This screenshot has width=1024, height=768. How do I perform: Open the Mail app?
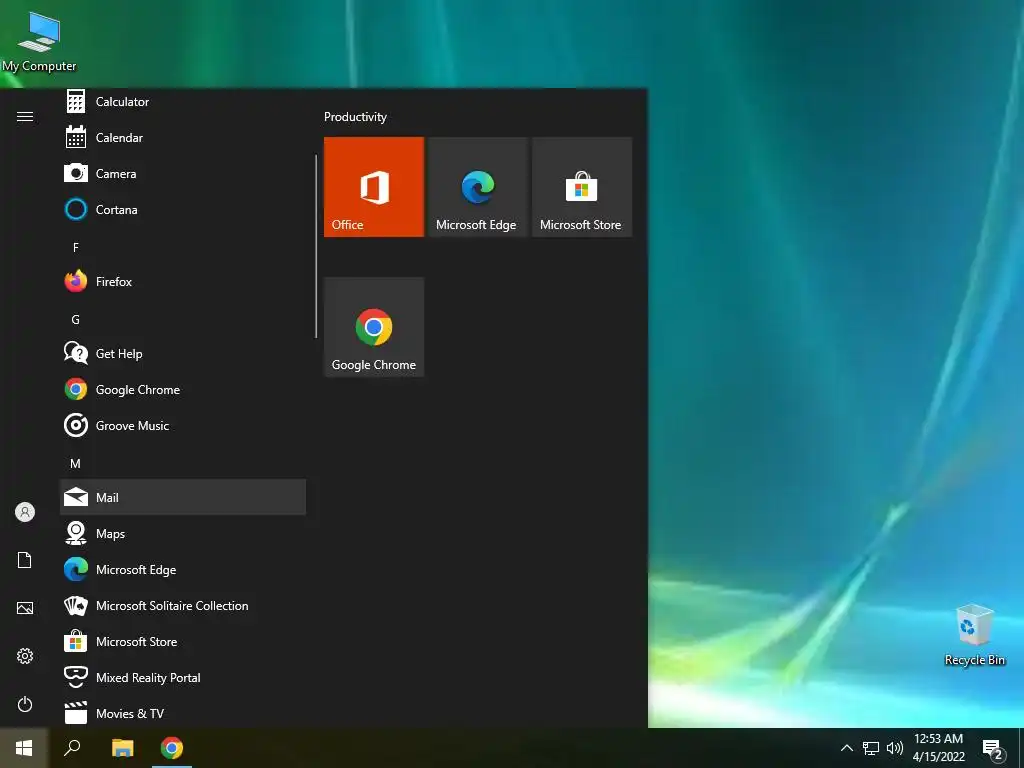tap(183, 497)
